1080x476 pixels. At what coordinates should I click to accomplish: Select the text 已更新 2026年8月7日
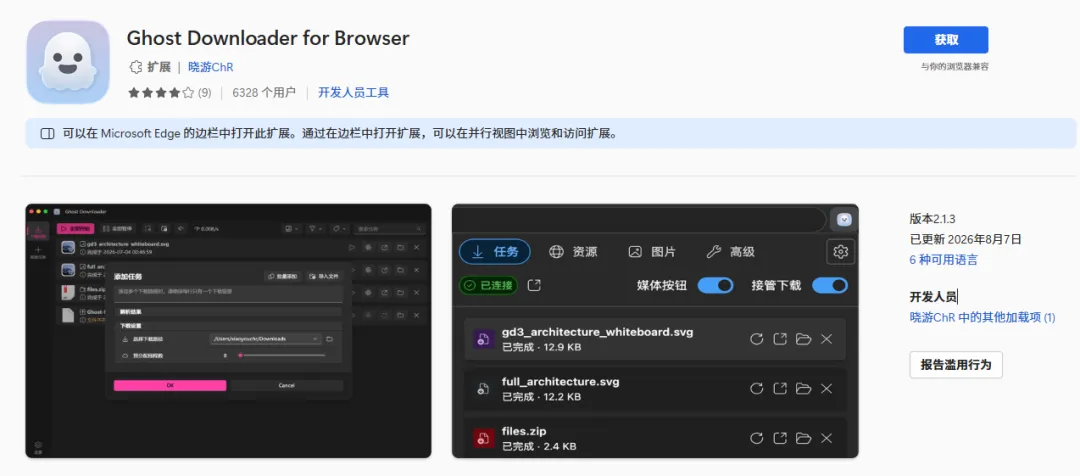966,240
